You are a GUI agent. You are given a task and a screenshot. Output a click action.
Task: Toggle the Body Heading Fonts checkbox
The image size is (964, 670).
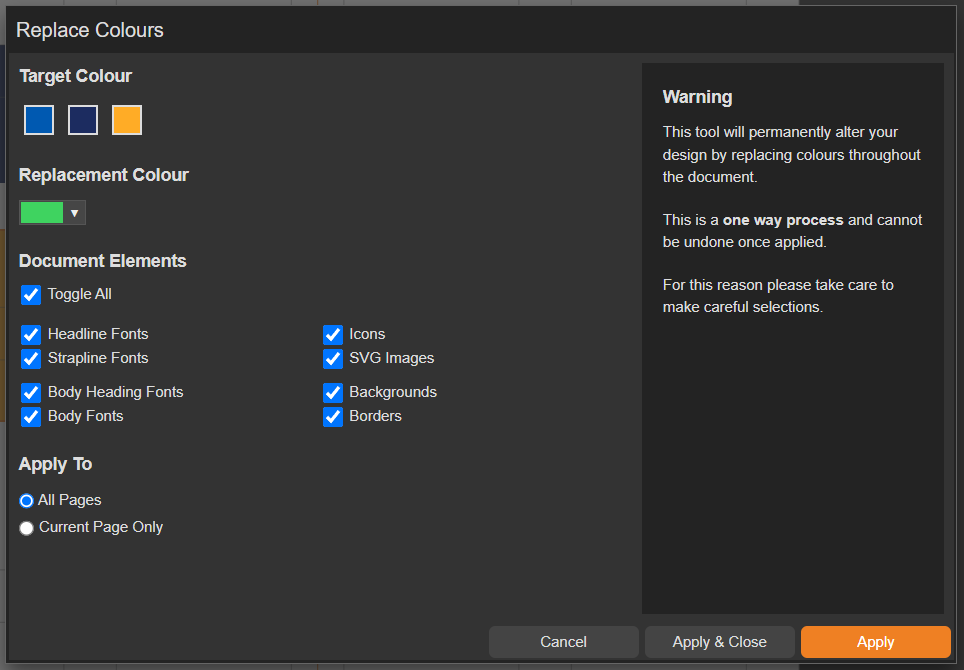31,393
